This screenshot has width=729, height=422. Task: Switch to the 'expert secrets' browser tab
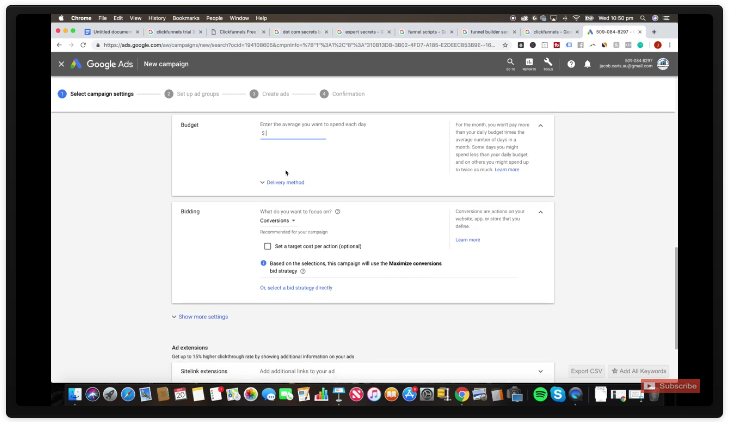[x=364, y=32]
